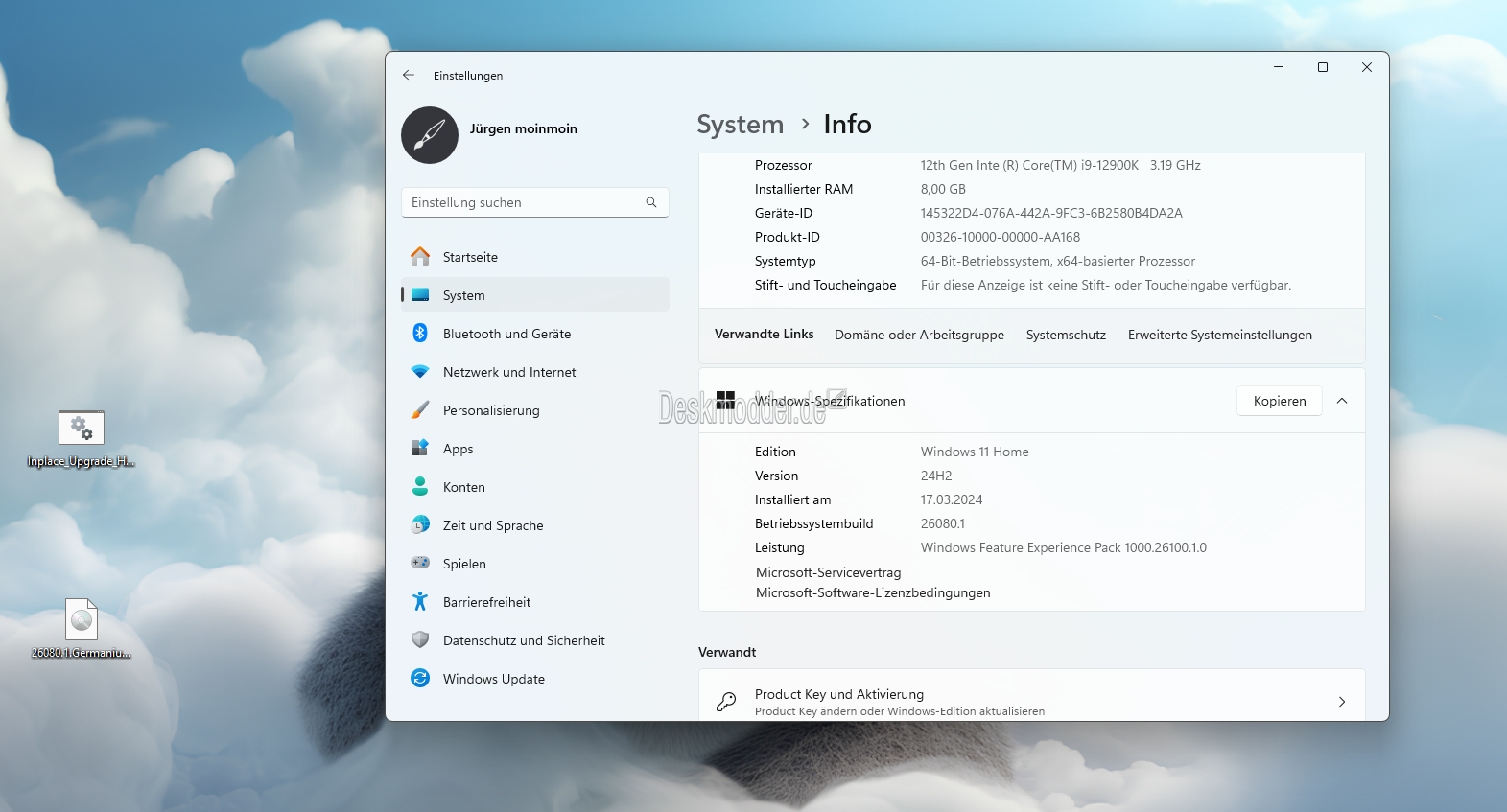Open Personalisierung settings page
Viewport: 1507px width, 812px height.
(535, 410)
